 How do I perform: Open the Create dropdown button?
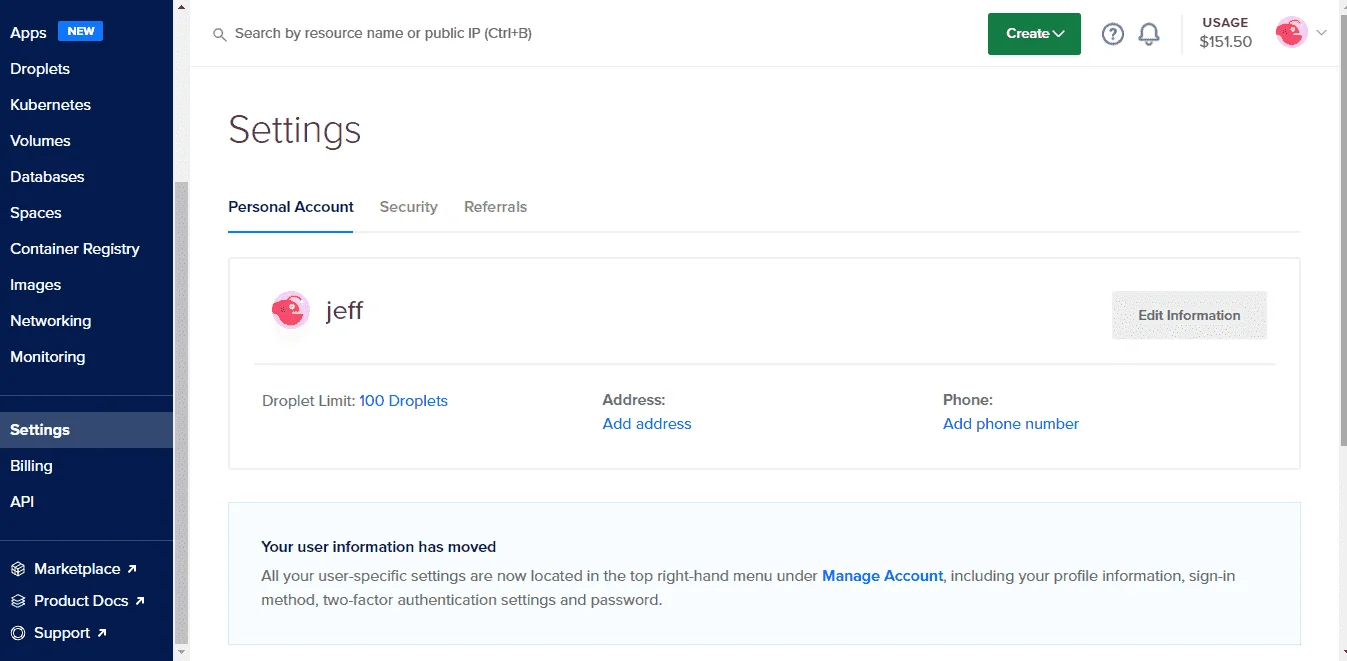tap(1034, 34)
